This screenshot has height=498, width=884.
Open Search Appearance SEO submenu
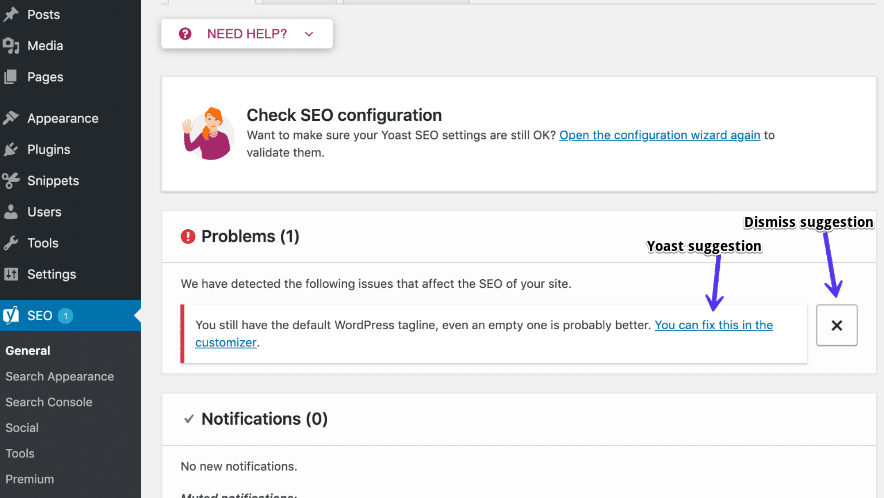point(60,376)
